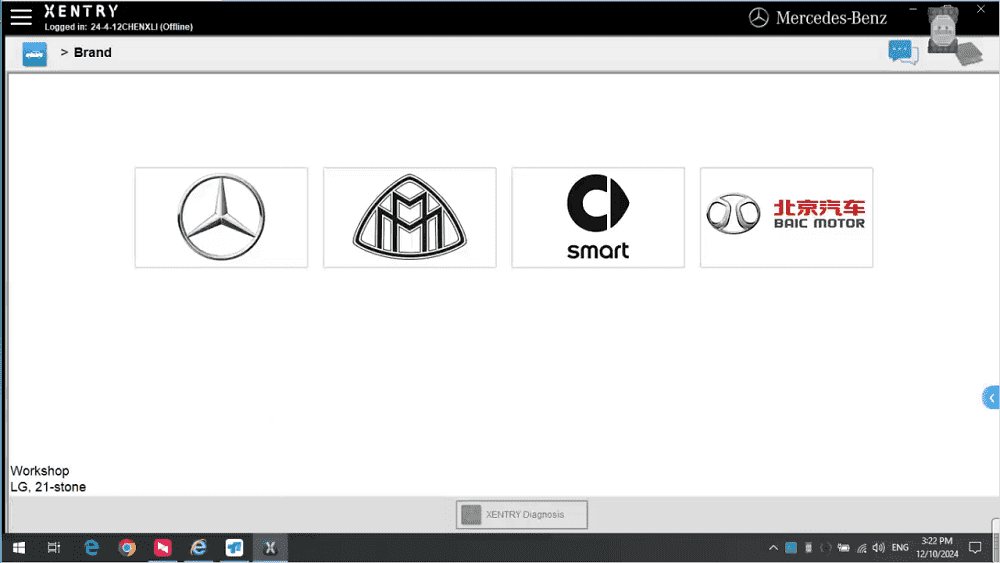Pick the BAIC Motor brand tile

tap(786, 217)
